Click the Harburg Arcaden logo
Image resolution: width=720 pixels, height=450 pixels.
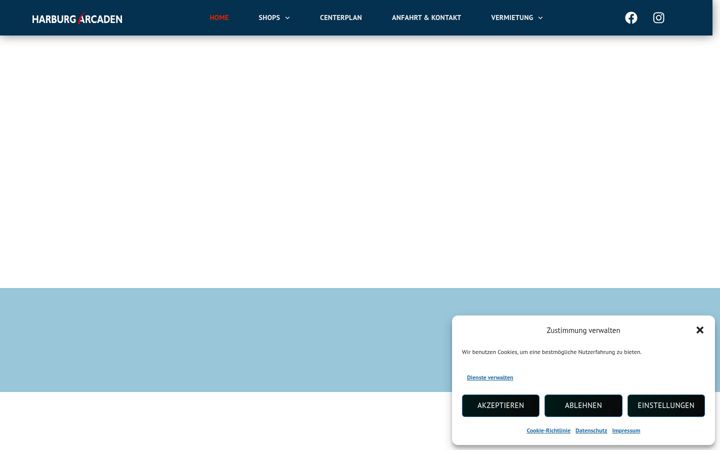point(77,19)
